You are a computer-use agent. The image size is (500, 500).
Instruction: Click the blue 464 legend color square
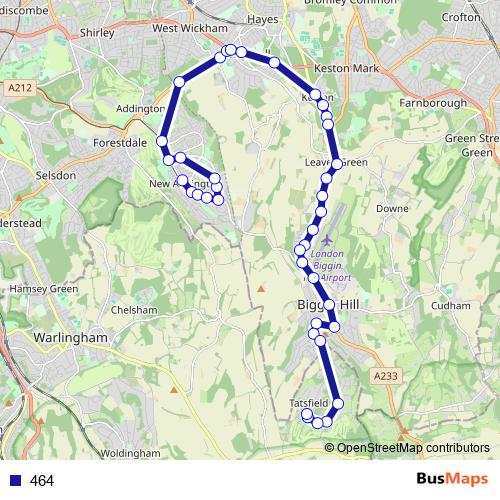[16, 480]
